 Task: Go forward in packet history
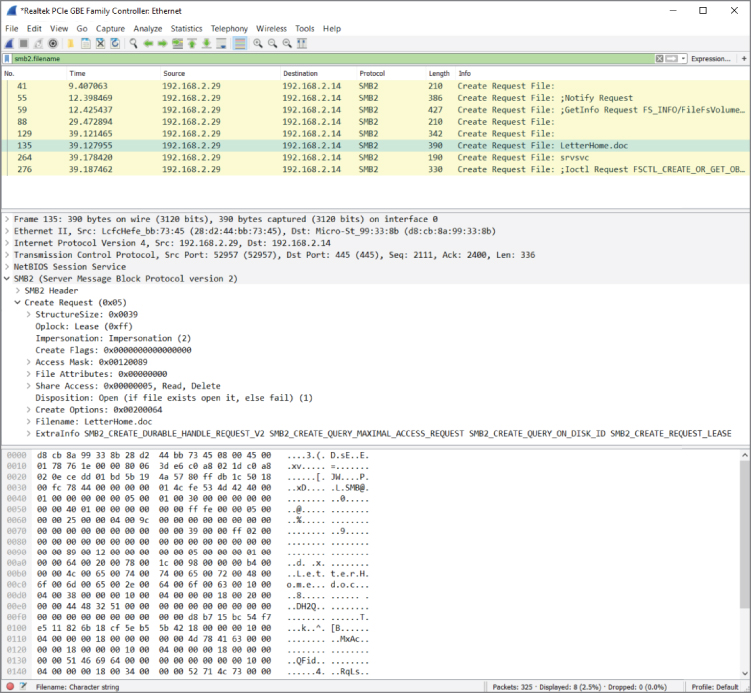pyautogui.click(x=162, y=44)
